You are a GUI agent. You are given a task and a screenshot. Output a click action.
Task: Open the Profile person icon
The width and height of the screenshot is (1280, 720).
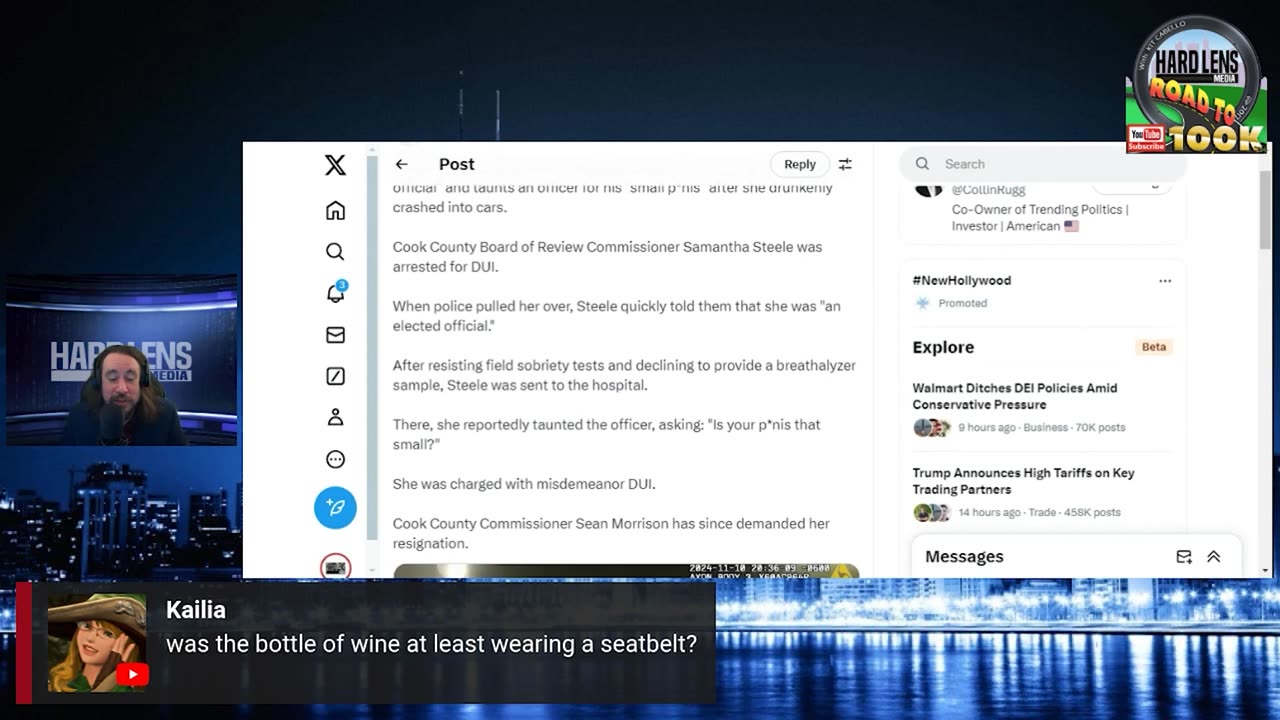tap(335, 417)
